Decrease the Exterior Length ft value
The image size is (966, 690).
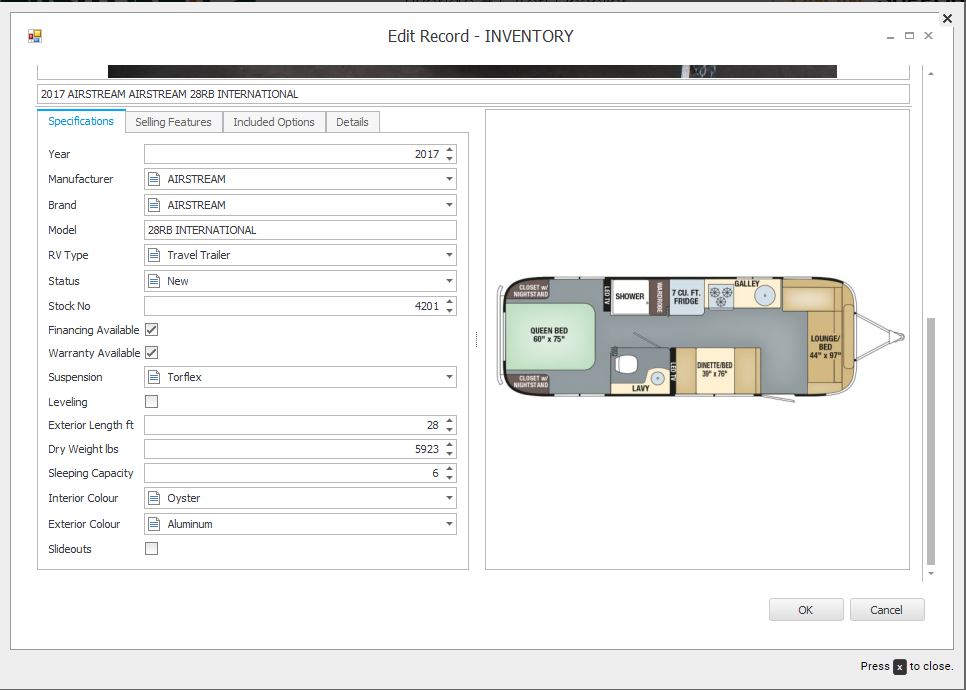(450, 429)
